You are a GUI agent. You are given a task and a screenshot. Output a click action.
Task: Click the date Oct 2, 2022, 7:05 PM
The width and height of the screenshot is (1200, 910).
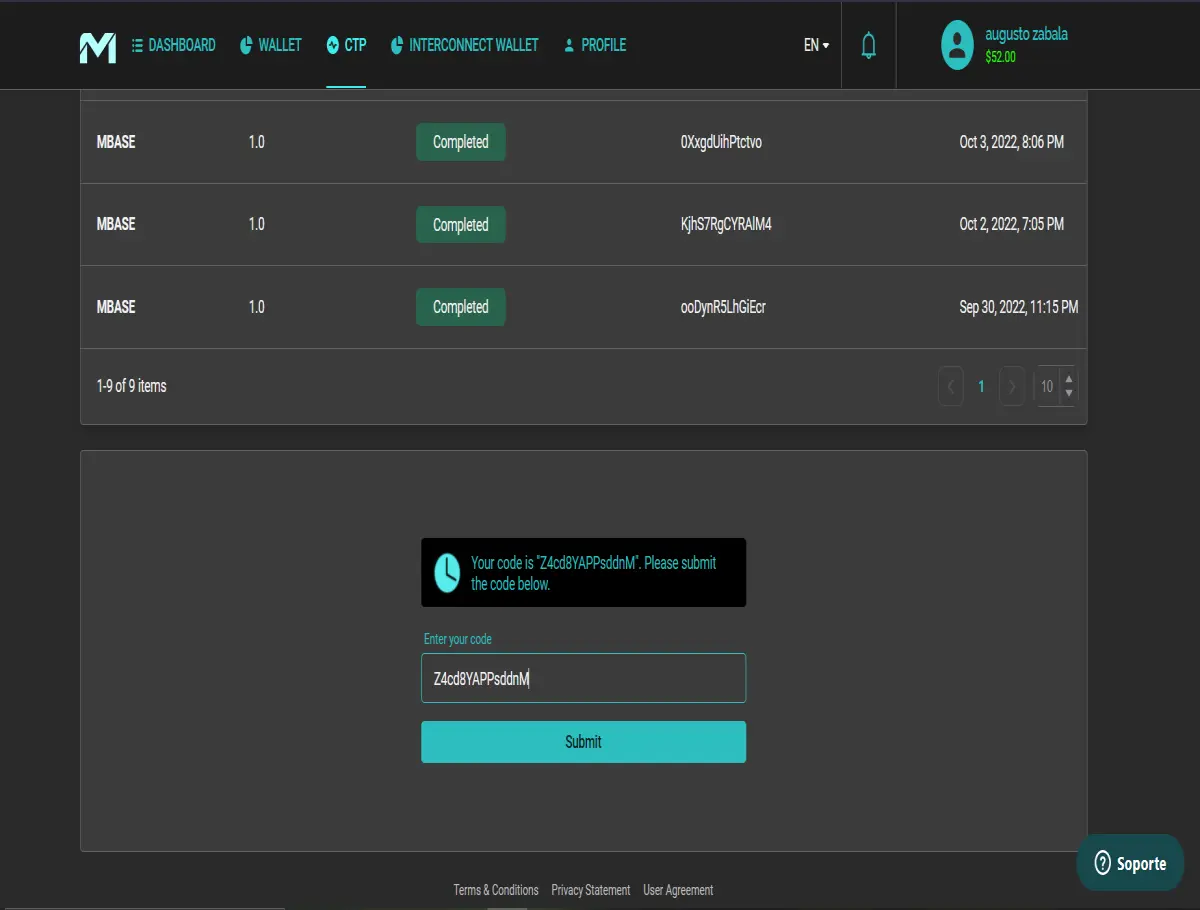1012,224
